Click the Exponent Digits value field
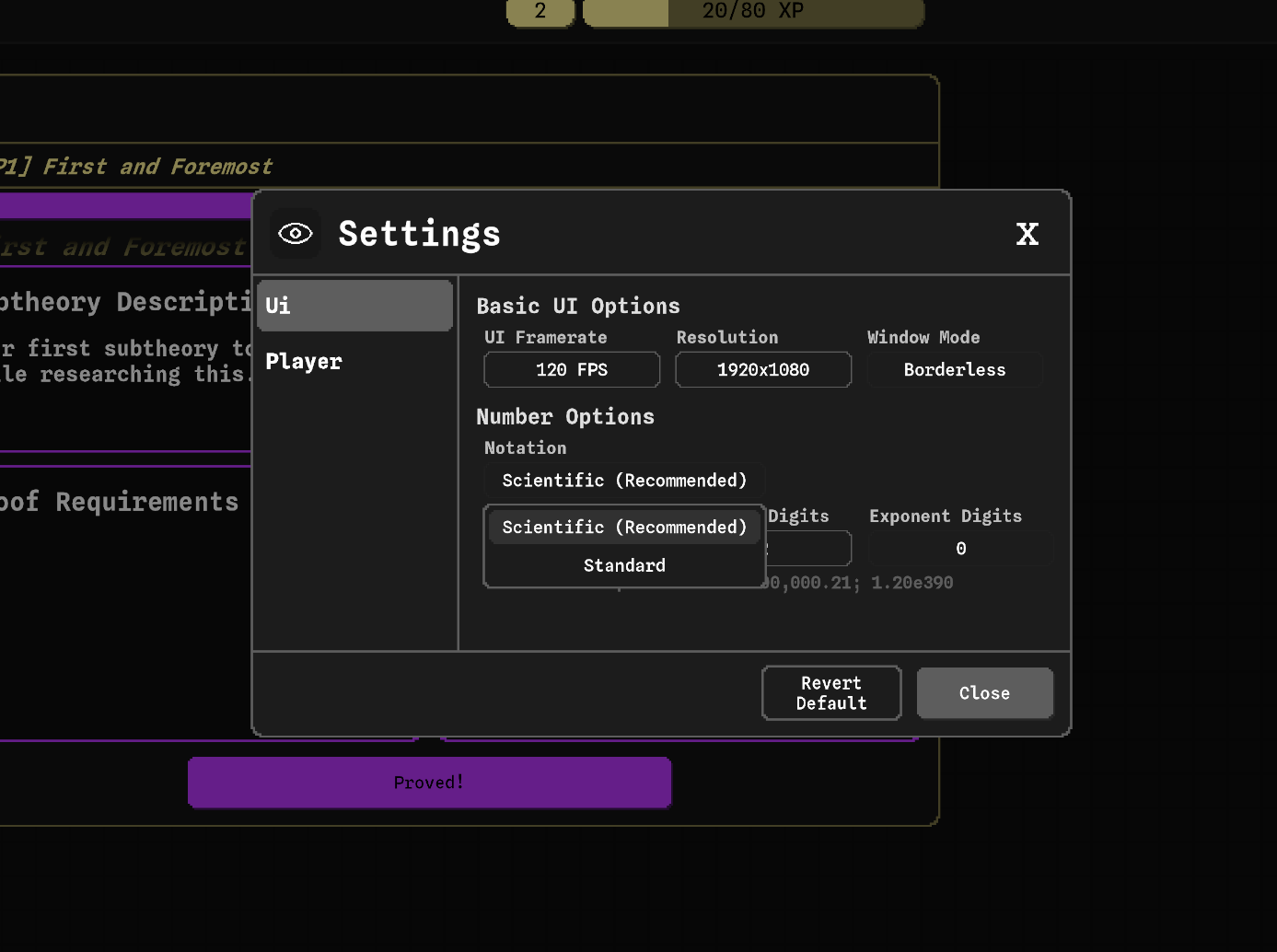 [x=961, y=549]
